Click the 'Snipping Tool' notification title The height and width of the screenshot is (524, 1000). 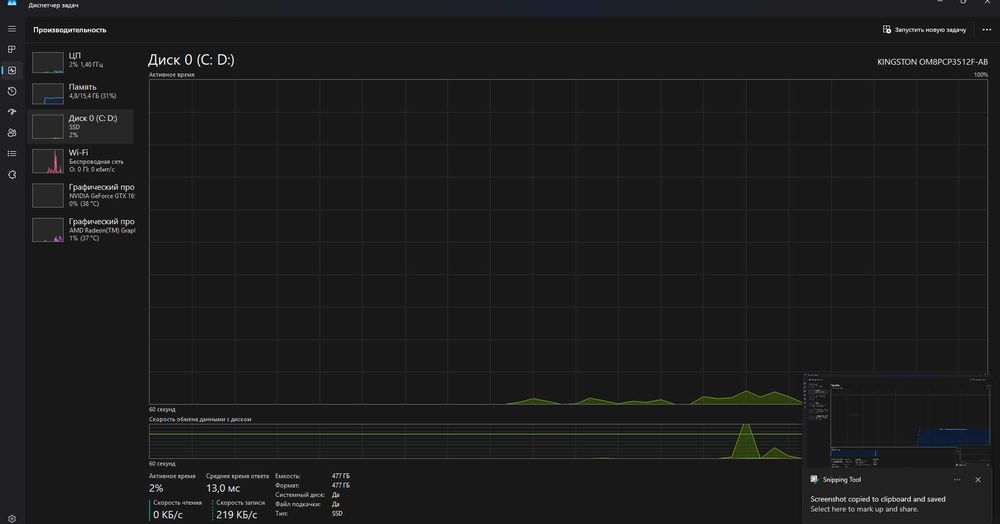tap(842, 479)
